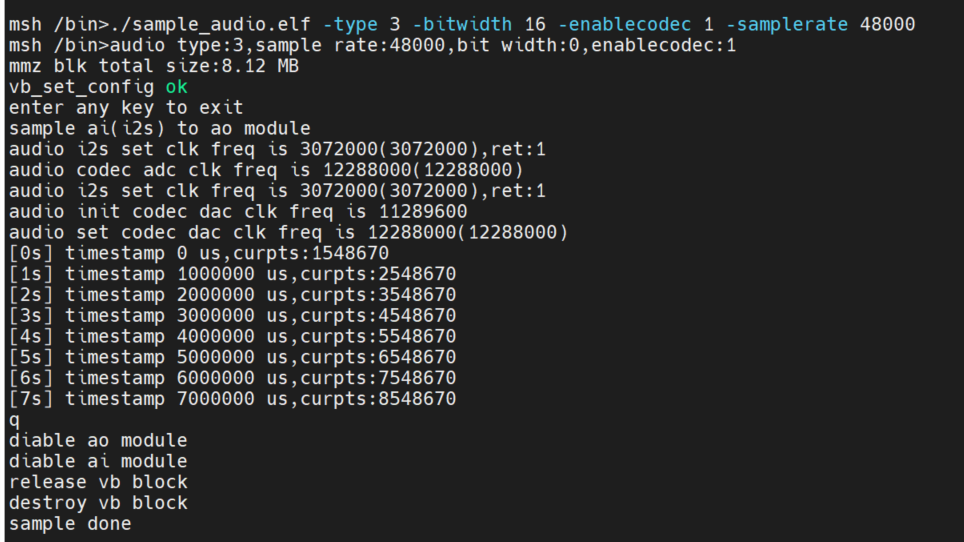
Task: Click the audio set codec dac line
Action: pos(288,233)
